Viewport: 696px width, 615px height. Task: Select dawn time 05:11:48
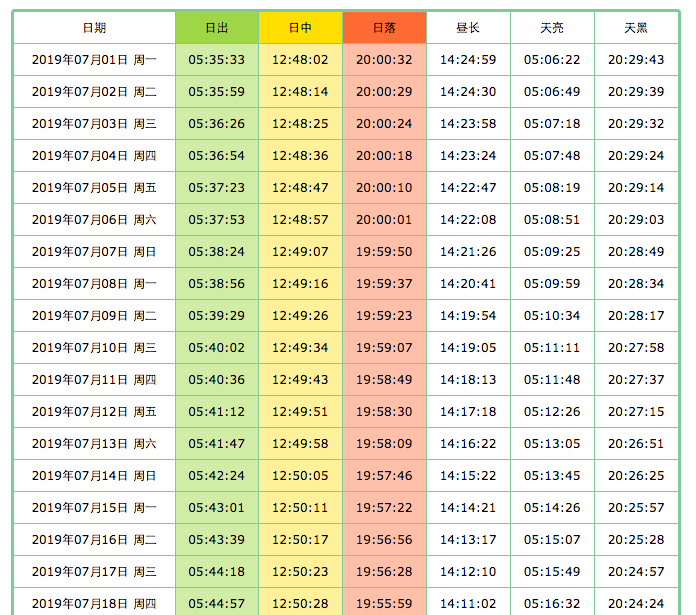552,380
